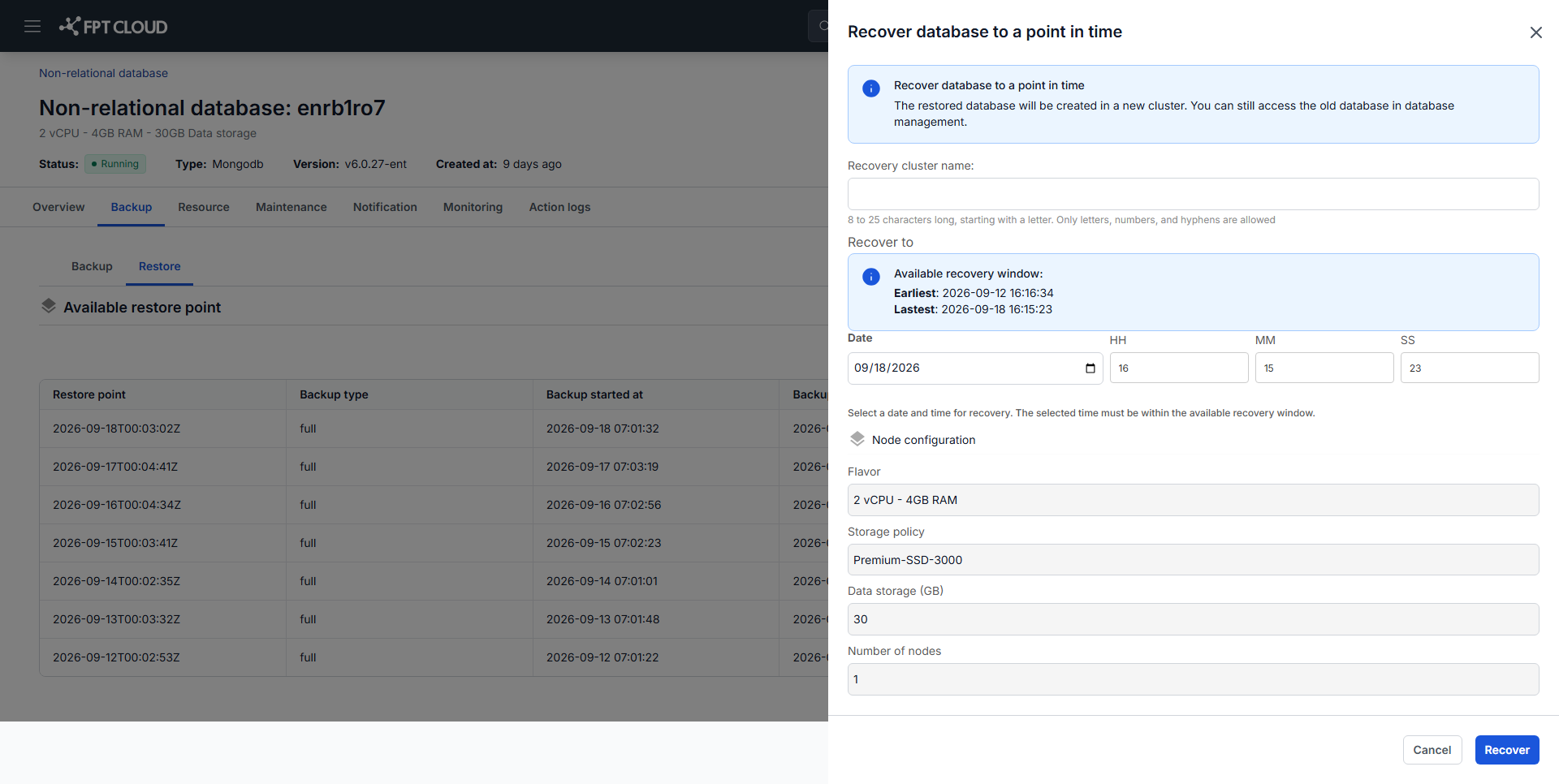Edit the MM minute field
Image resolution: width=1559 pixels, height=784 pixels.
coord(1324,368)
